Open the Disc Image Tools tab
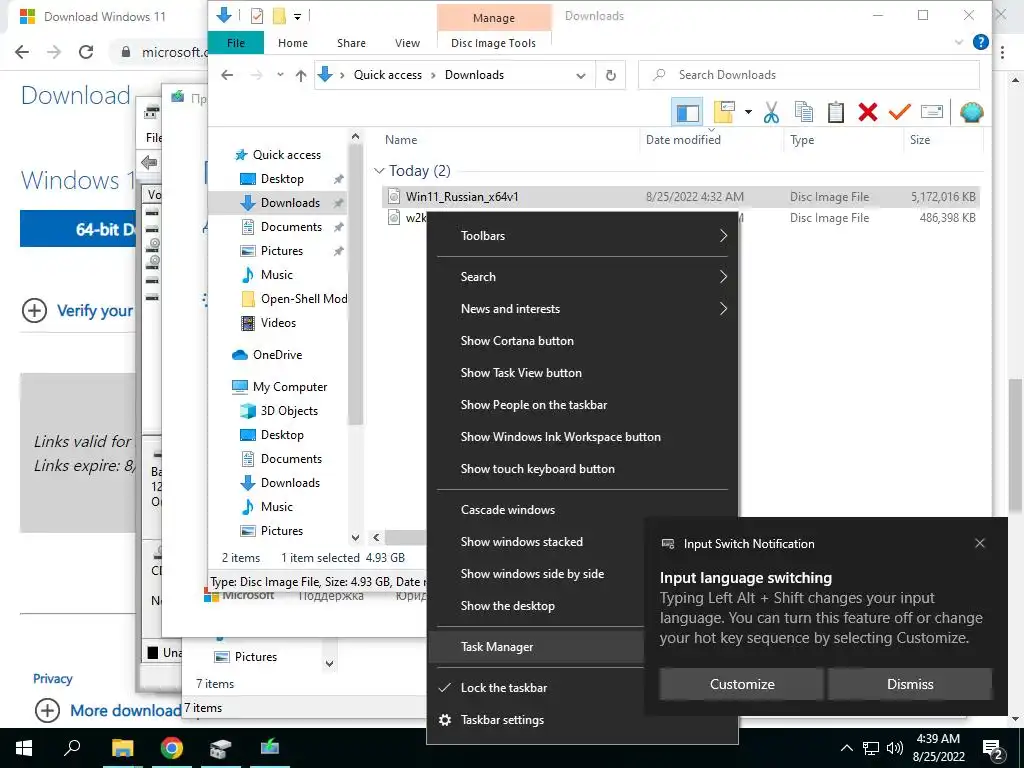The height and width of the screenshot is (768, 1024). point(493,43)
